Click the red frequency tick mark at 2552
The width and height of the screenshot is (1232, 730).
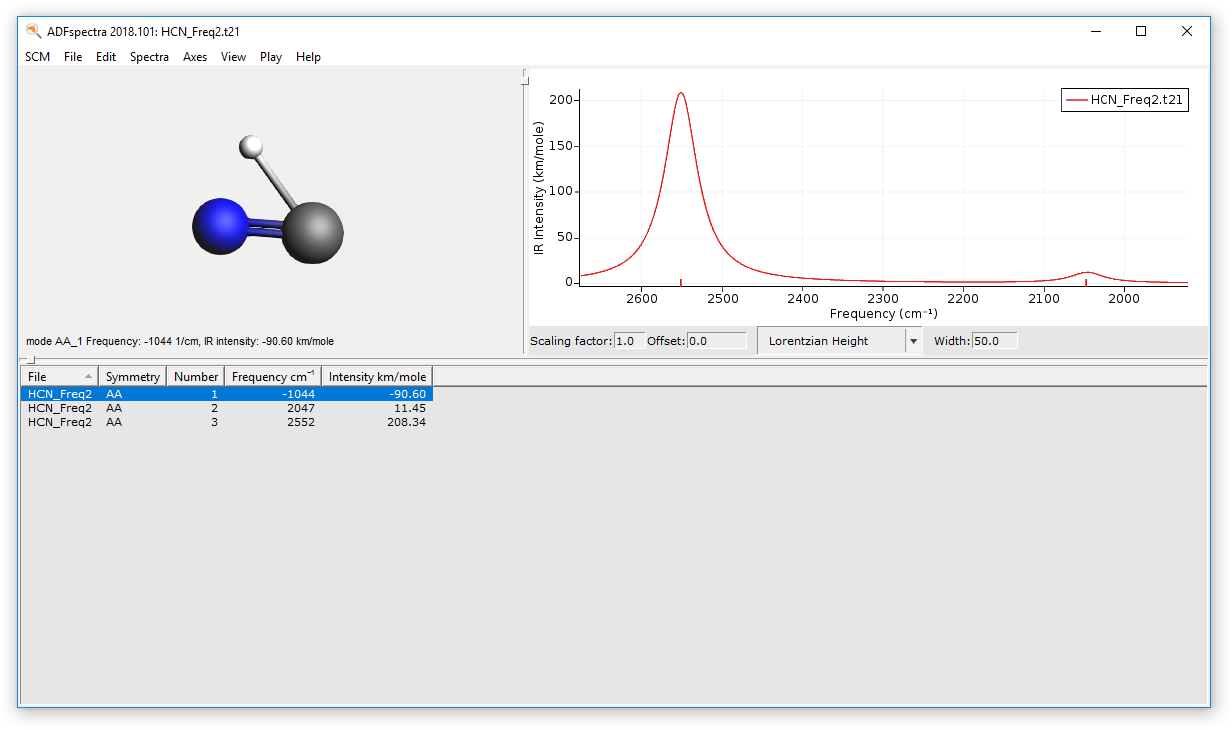click(x=681, y=282)
